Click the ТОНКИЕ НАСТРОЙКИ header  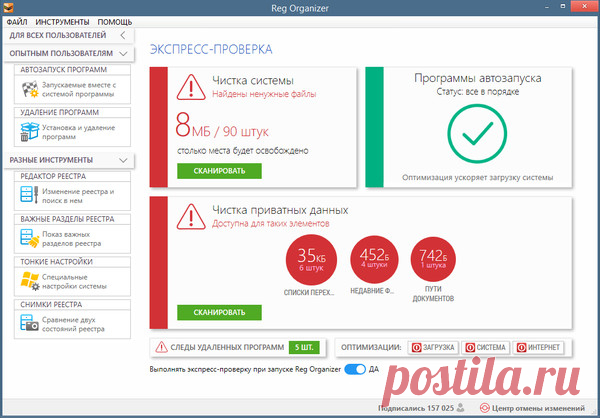56,262
